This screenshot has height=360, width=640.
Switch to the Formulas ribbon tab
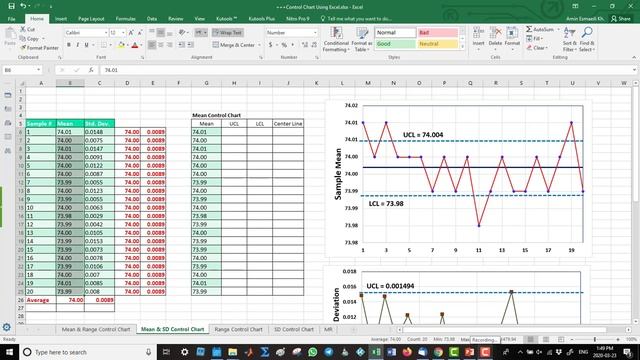(126, 19)
